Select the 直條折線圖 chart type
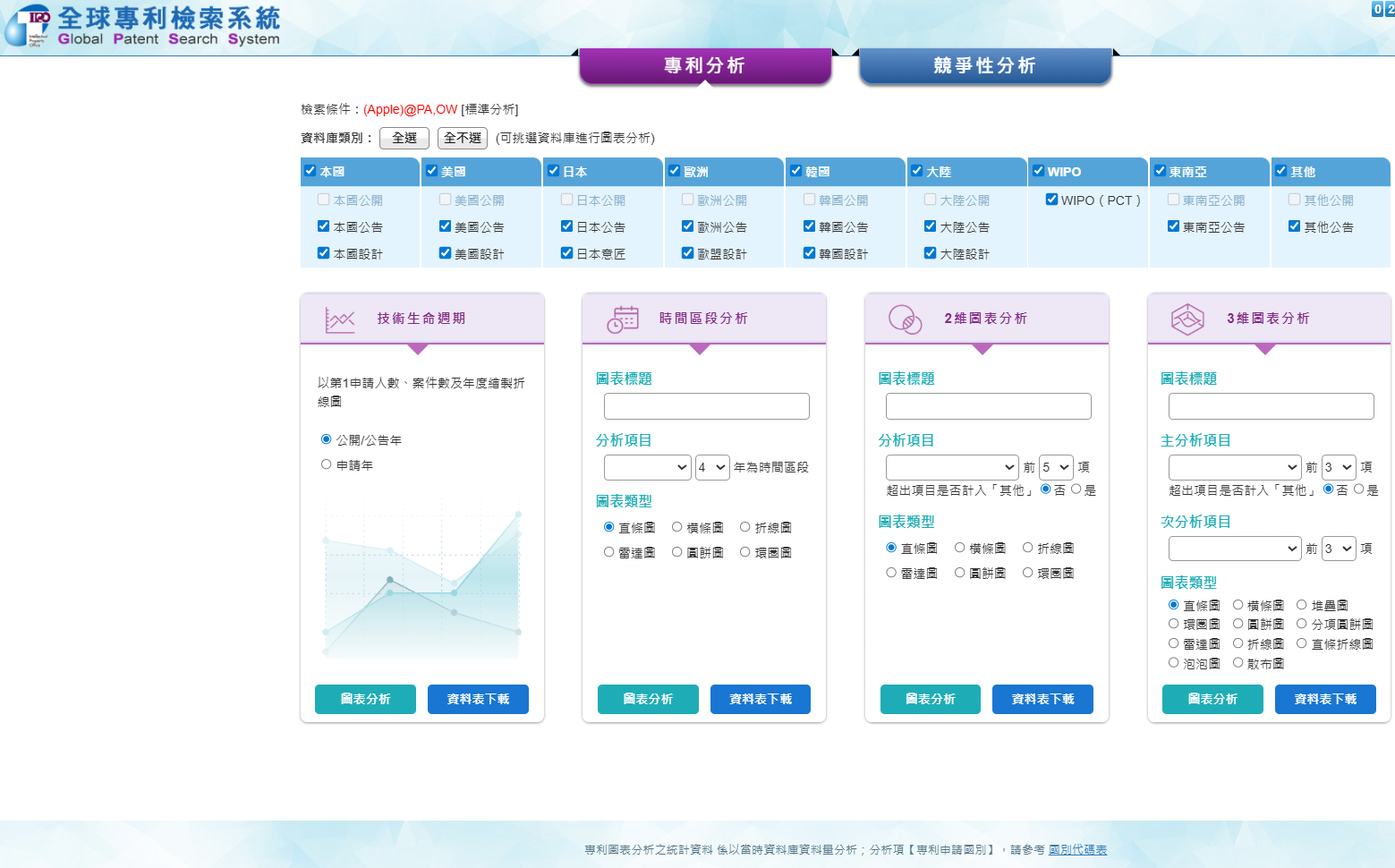This screenshot has height=868, width=1395. 1302,643
